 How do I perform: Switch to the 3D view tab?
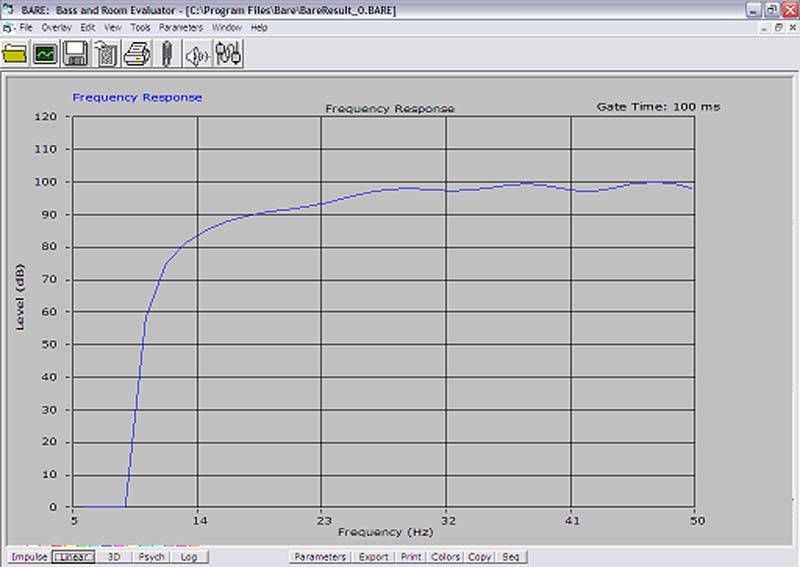[114, 557]
